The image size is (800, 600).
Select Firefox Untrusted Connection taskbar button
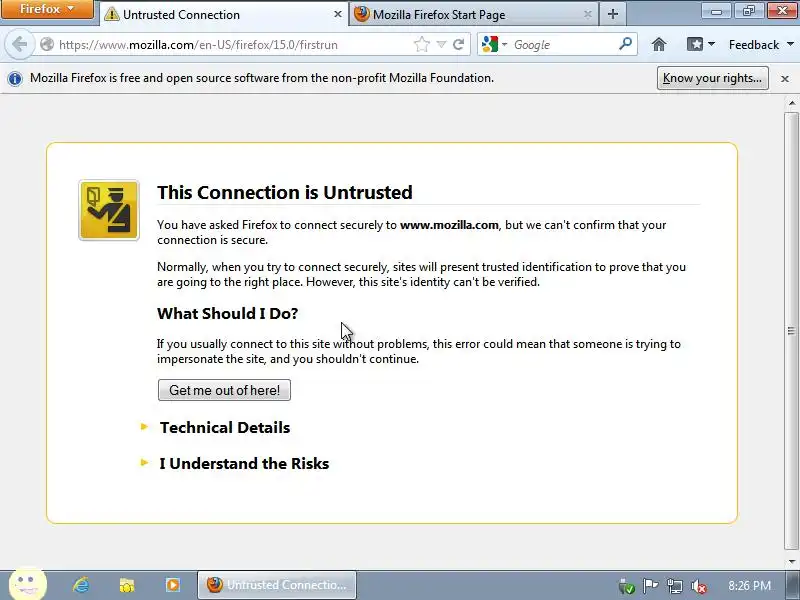click(277, 585)
